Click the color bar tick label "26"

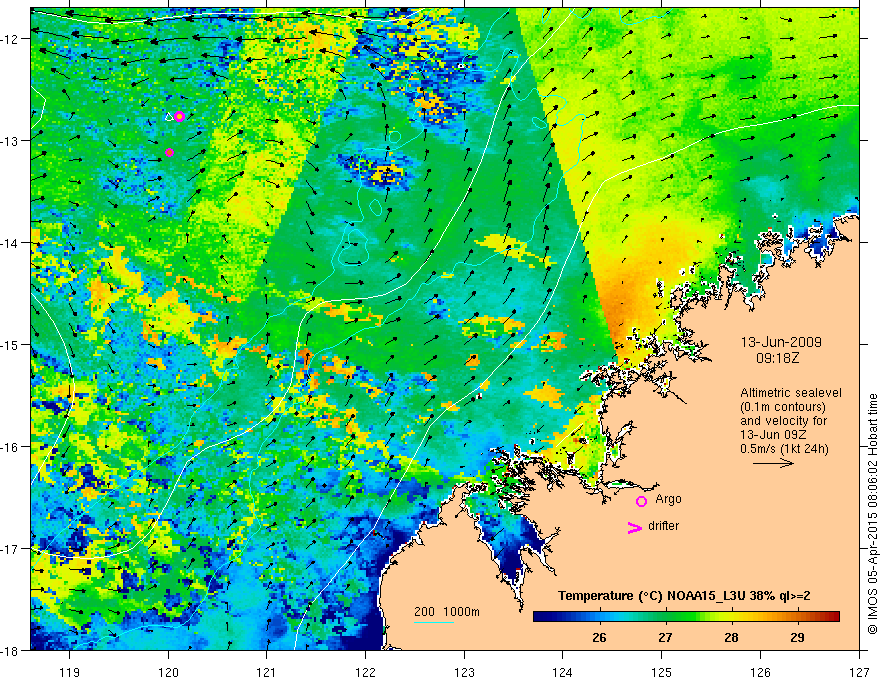coord(599,638)
